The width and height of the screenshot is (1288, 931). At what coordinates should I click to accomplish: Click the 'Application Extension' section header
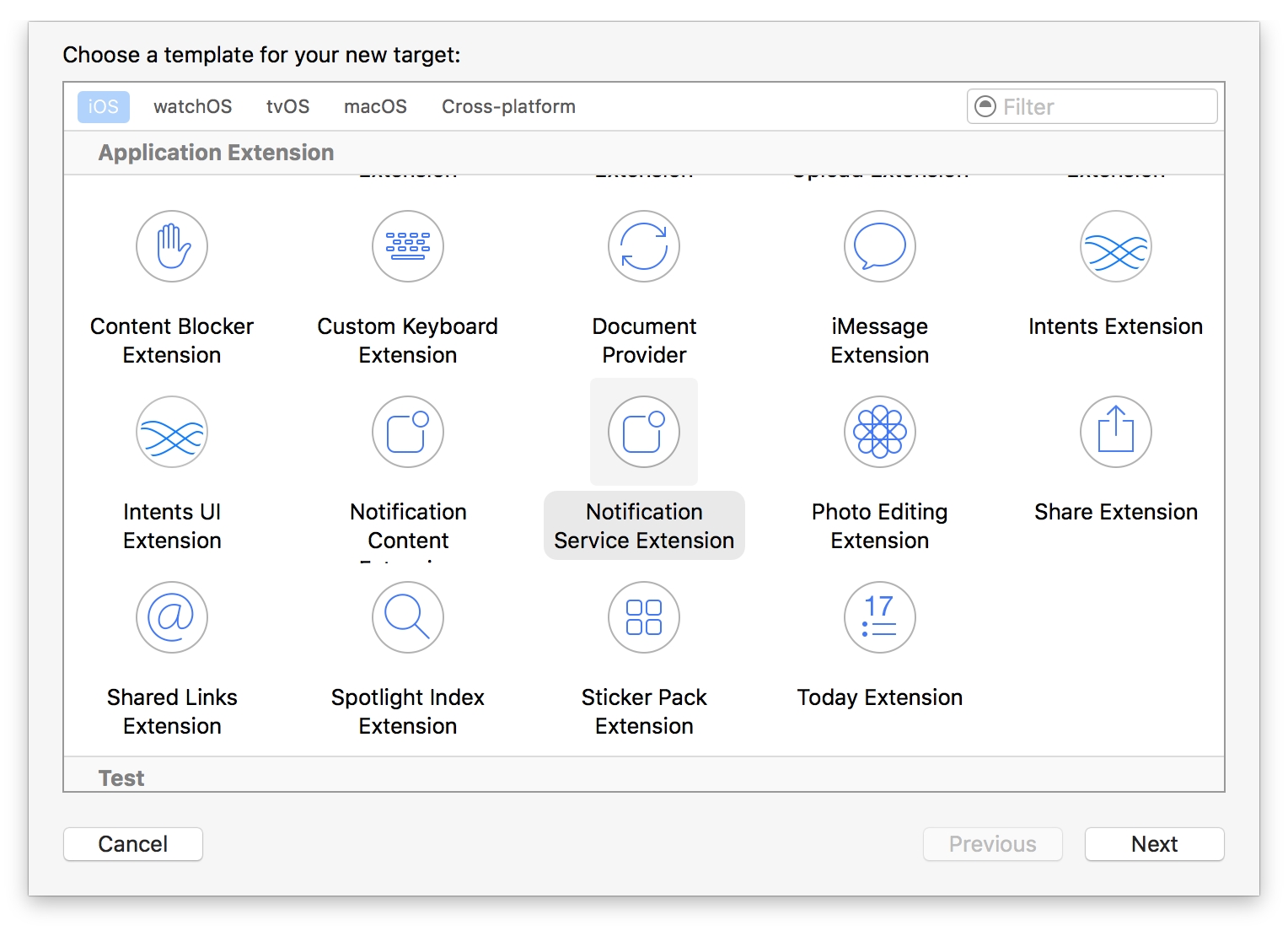pyautogui.click(x=216, y=153)
